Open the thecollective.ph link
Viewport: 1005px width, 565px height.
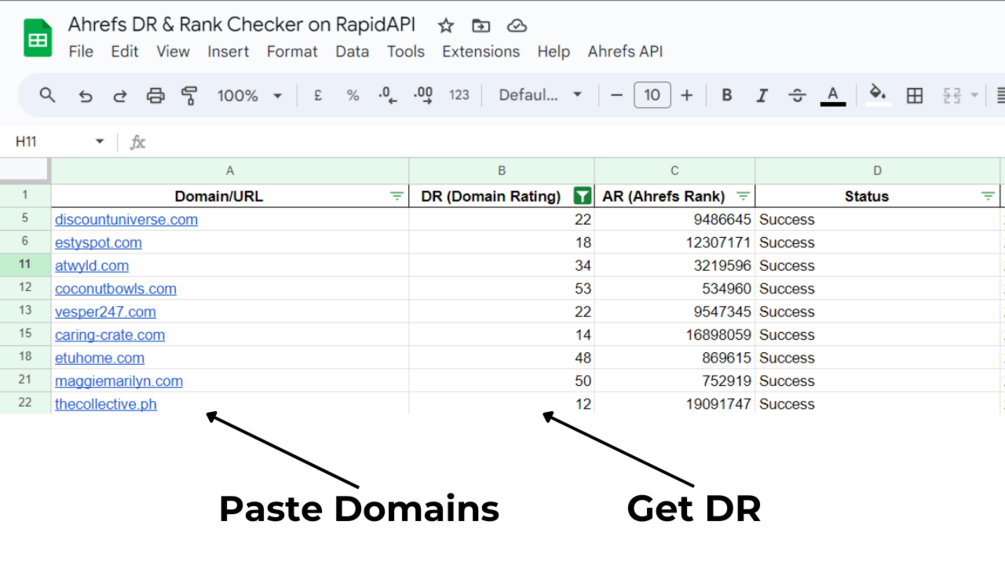click(106, 404)
